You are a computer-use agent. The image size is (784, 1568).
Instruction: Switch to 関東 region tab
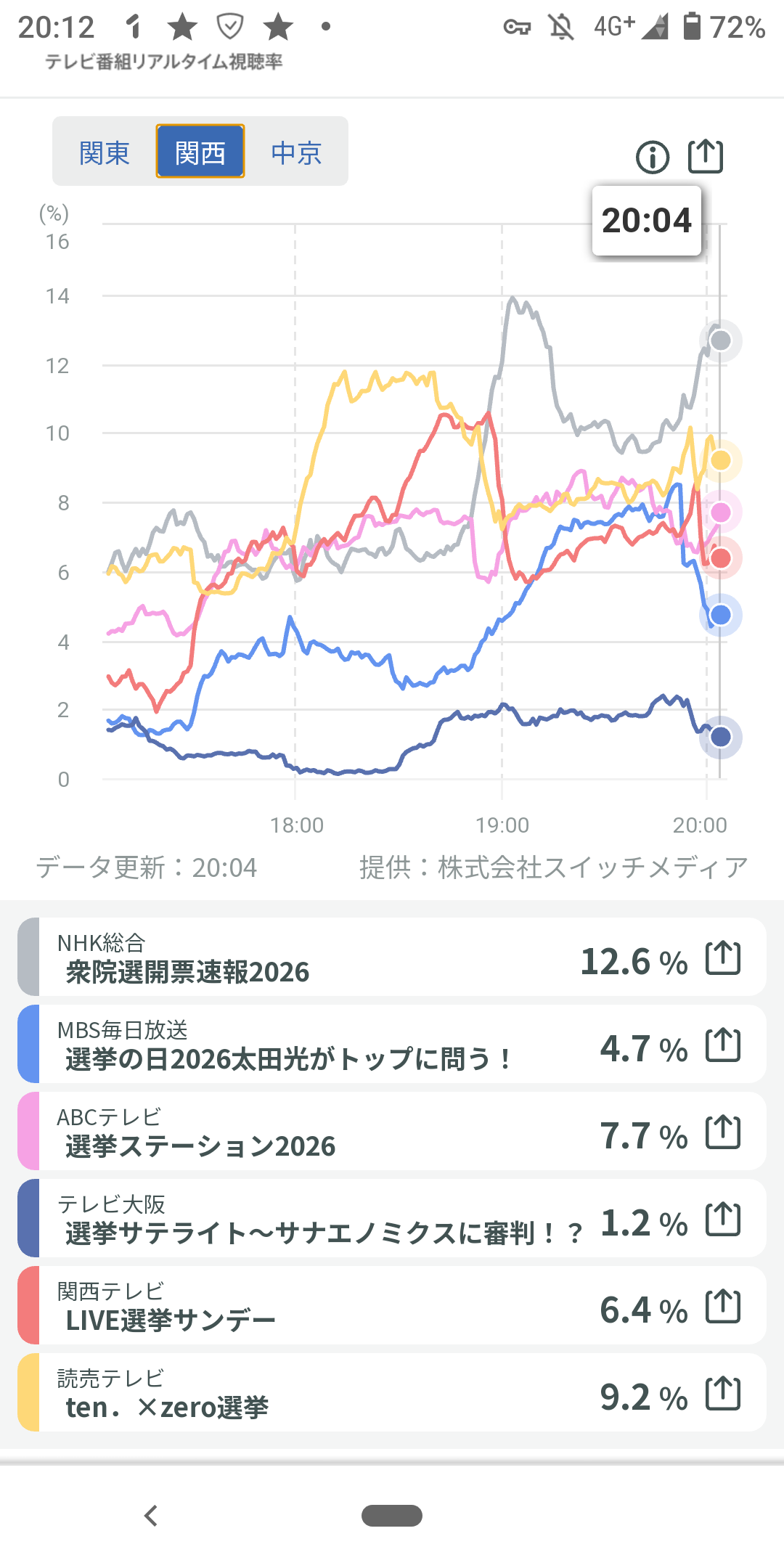pos(105,152)
